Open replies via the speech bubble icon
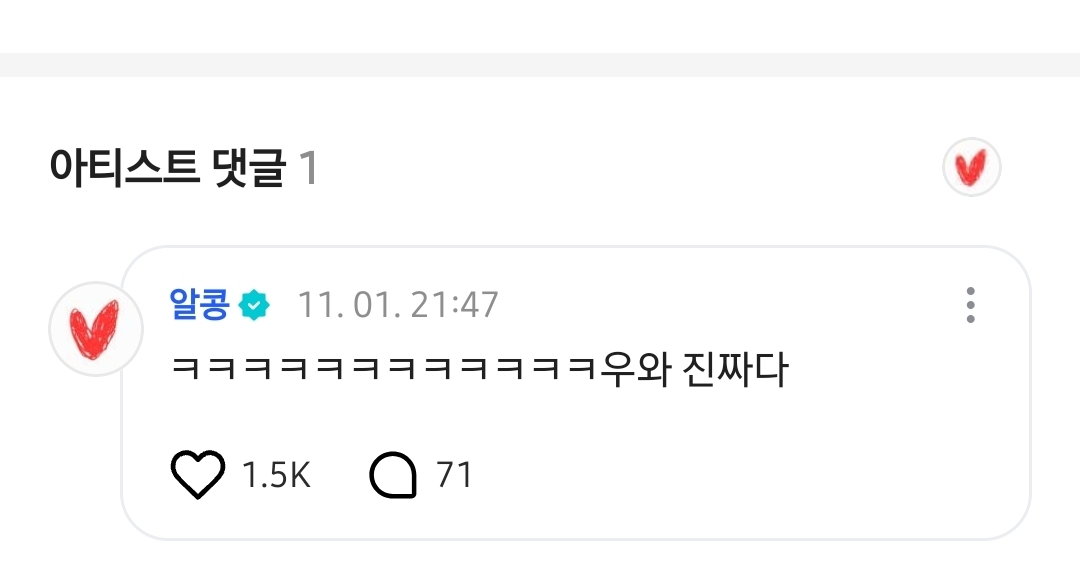The width and height of the screenshot is (1080, 579). 393,474
